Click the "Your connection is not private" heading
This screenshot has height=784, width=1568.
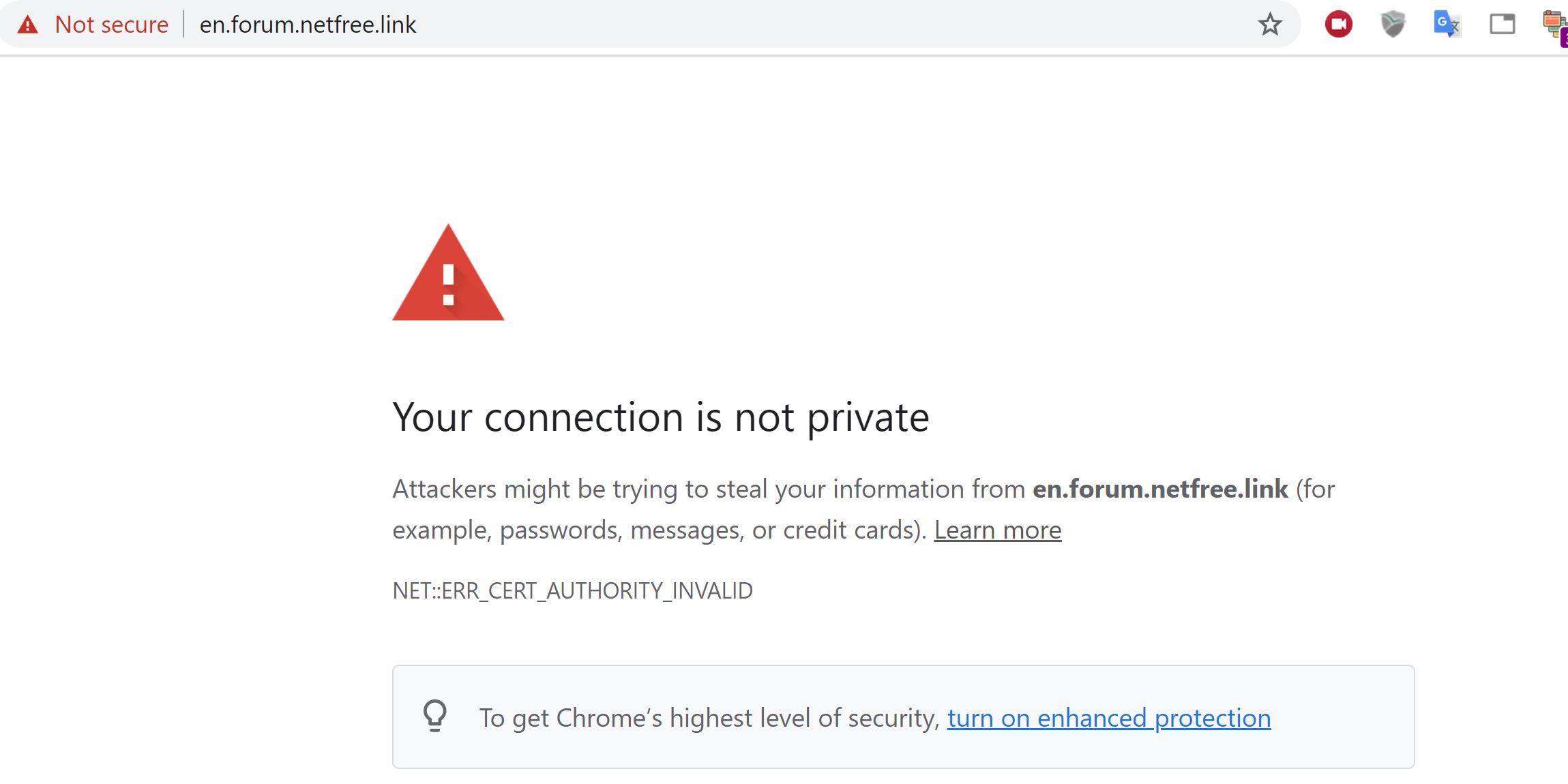(660, 417)
